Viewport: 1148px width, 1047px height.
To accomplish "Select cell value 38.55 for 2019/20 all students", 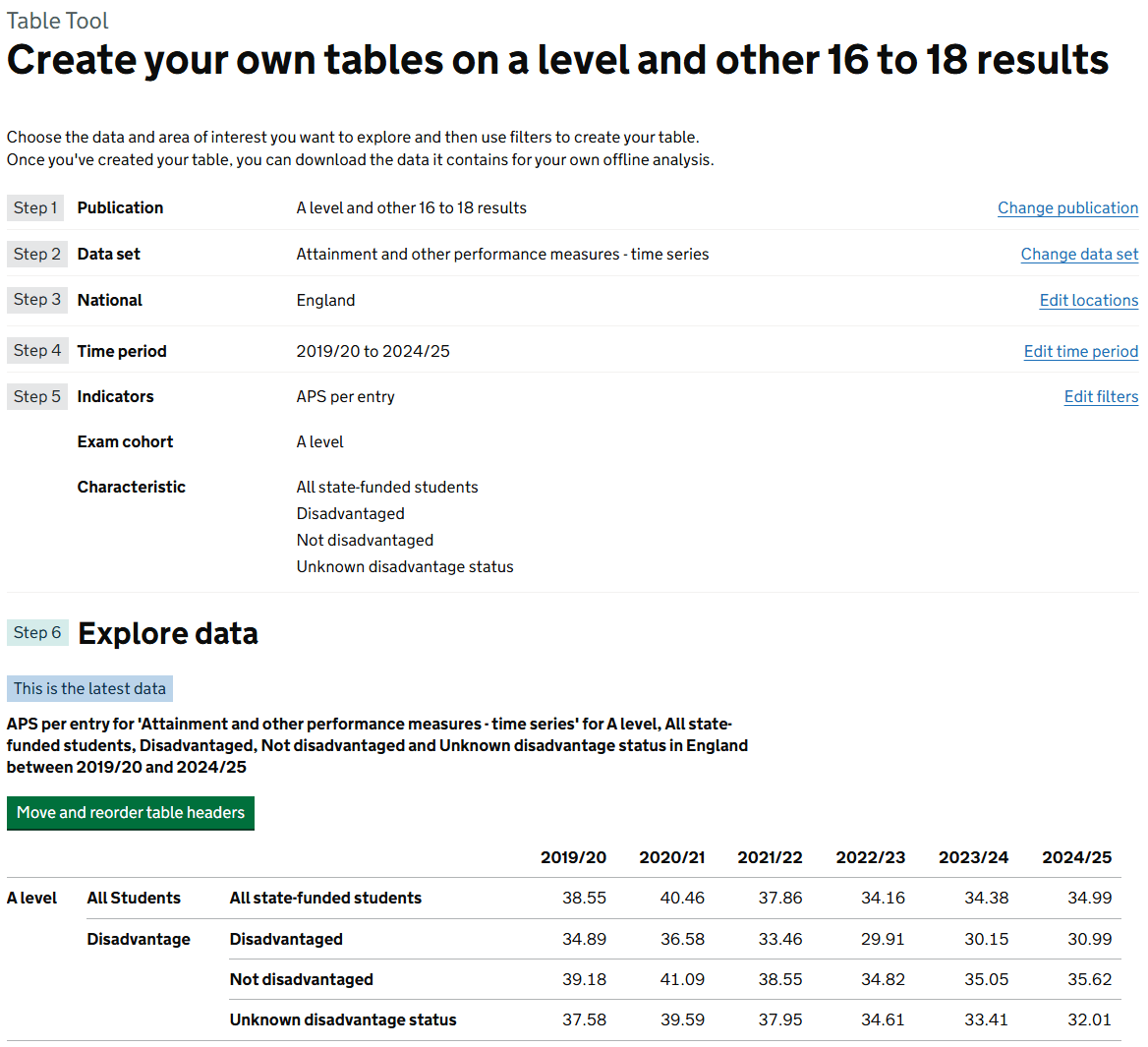I will pos(584,899).
